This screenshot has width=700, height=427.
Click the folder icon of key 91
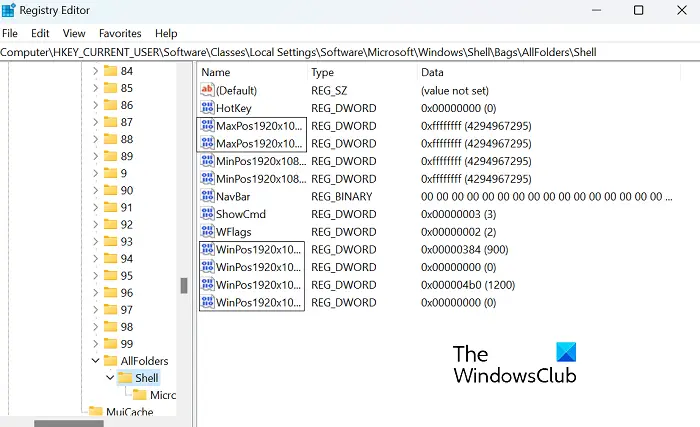(110, 207)
